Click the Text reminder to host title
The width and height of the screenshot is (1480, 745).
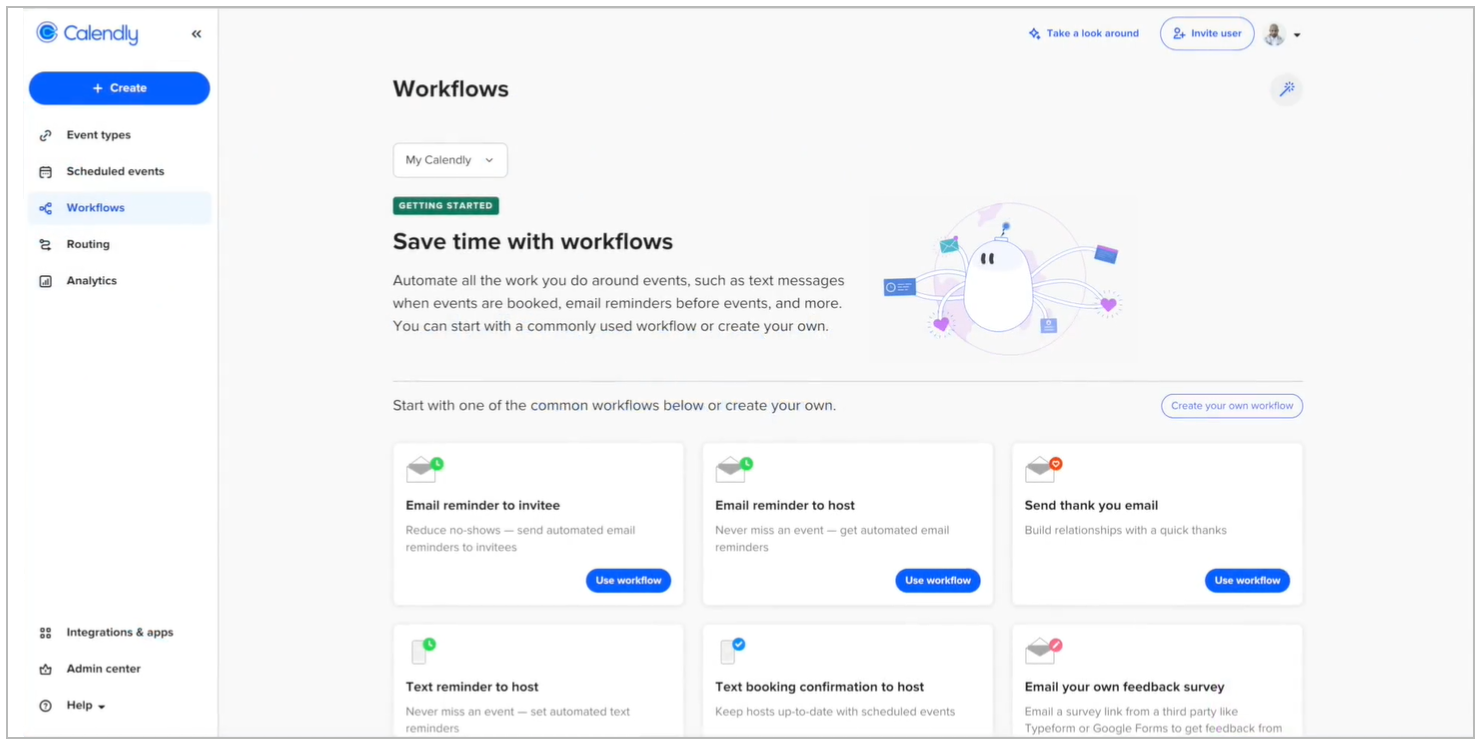(472, 687)
